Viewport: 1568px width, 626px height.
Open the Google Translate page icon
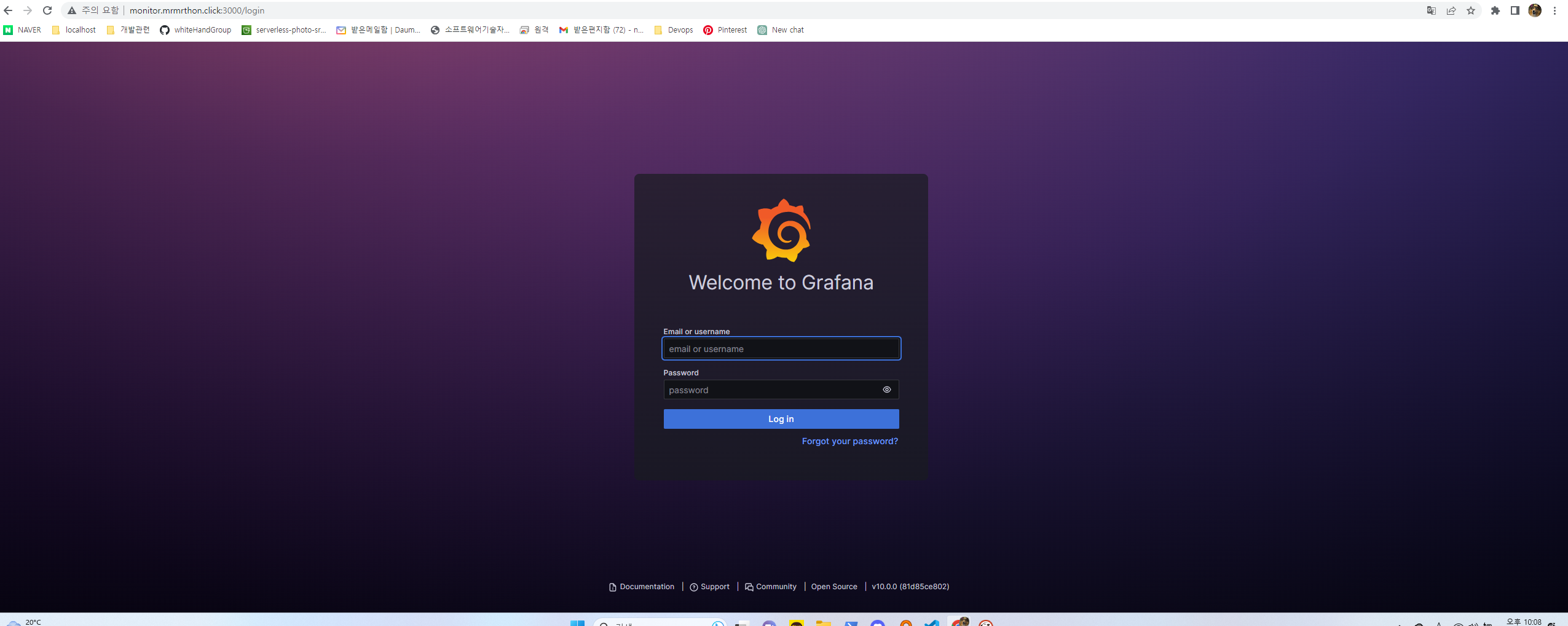coord(1432,10)
